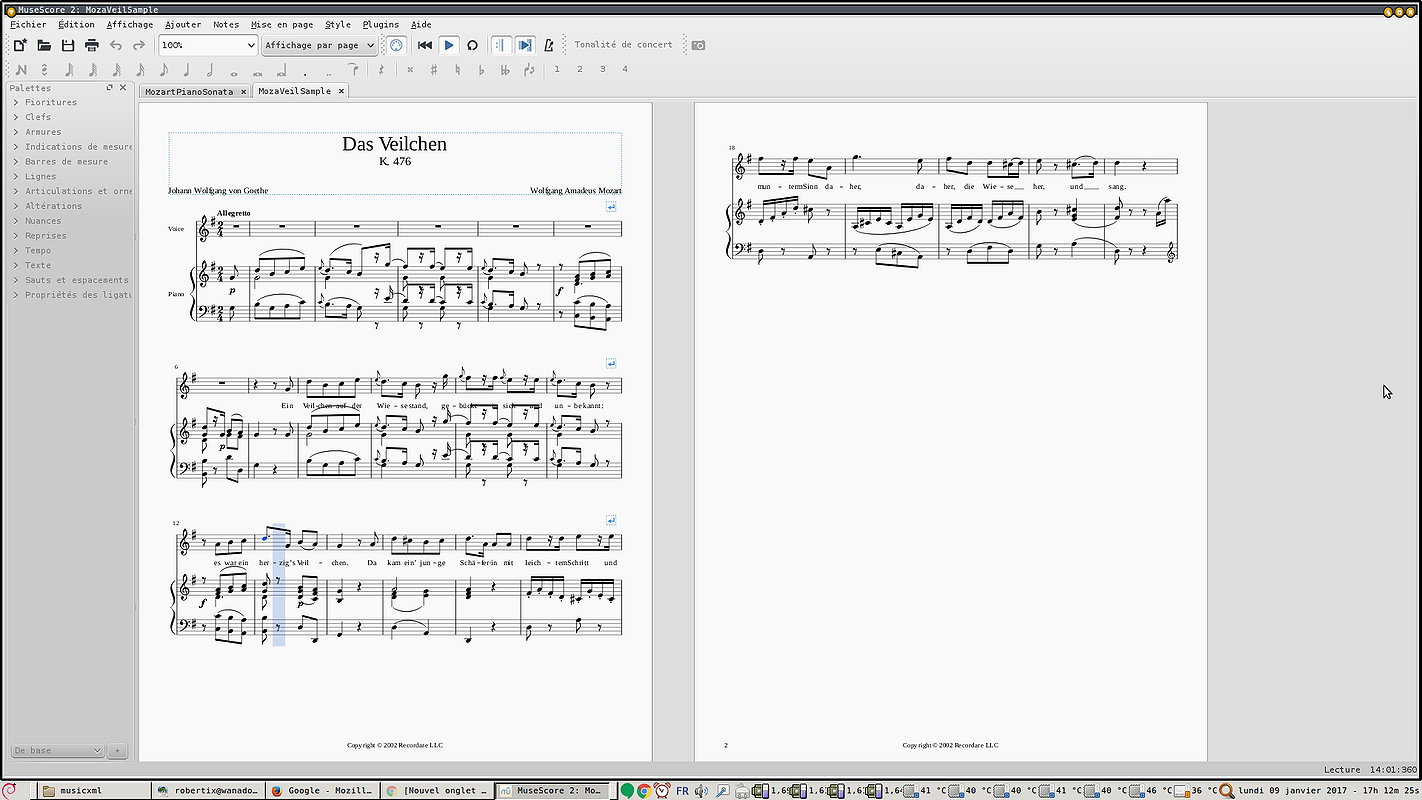Open the 100% zoom dropdown
Viewport: 1422px width, 800px height.
coord(208,45)
